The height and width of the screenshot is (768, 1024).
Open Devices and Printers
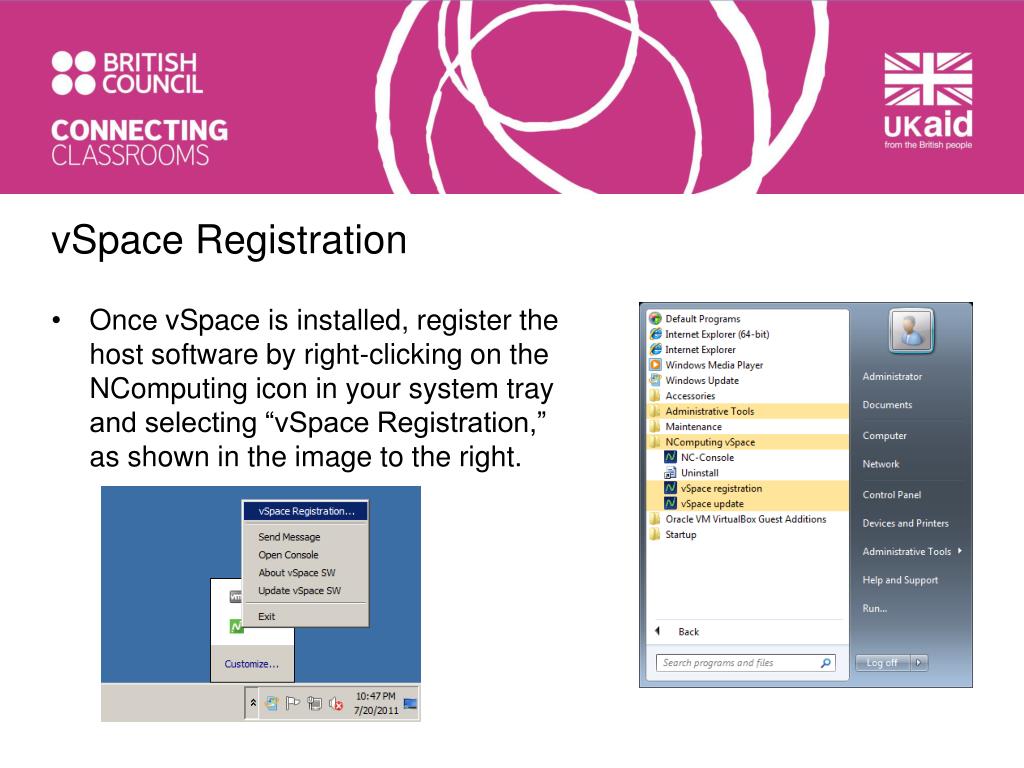click(905, 523)
